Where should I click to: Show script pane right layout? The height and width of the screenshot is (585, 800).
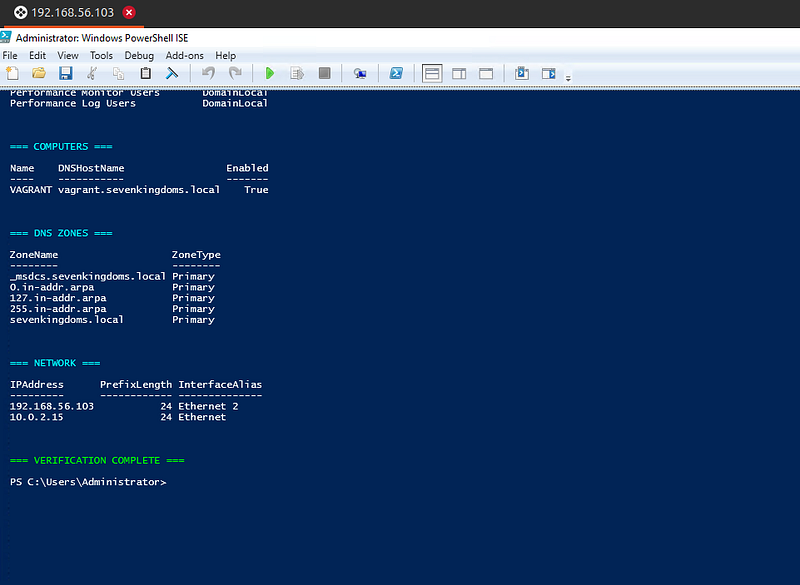(459, 73)
